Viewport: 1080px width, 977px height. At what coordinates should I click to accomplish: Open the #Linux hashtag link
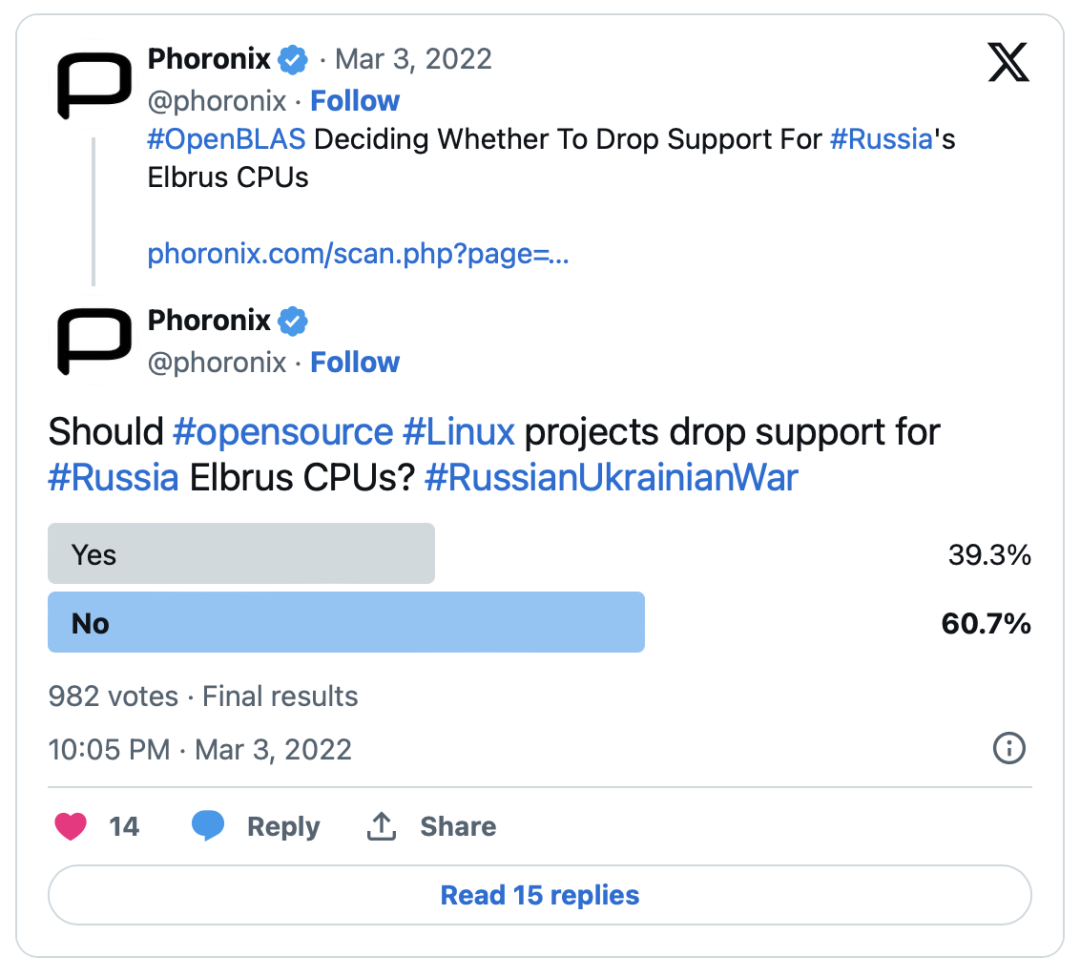coord(458,432)
